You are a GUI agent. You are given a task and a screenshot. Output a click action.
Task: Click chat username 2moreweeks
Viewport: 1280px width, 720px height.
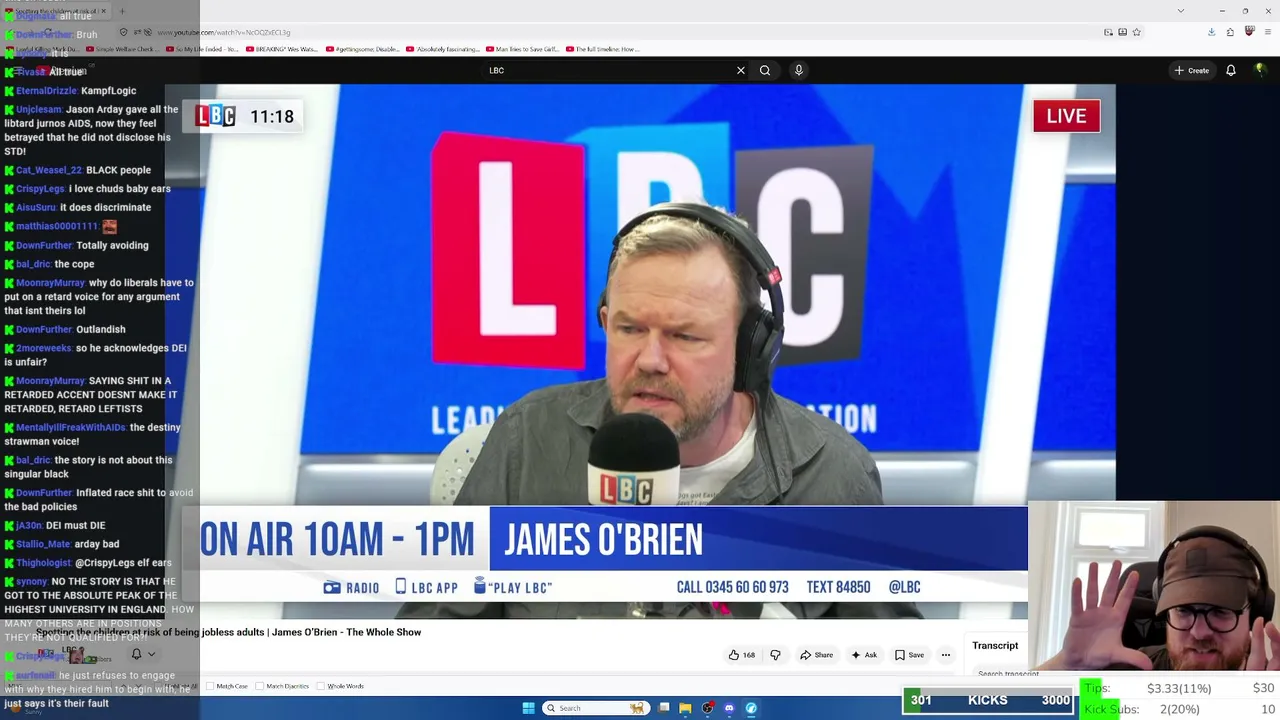click(x=44, y=348)
